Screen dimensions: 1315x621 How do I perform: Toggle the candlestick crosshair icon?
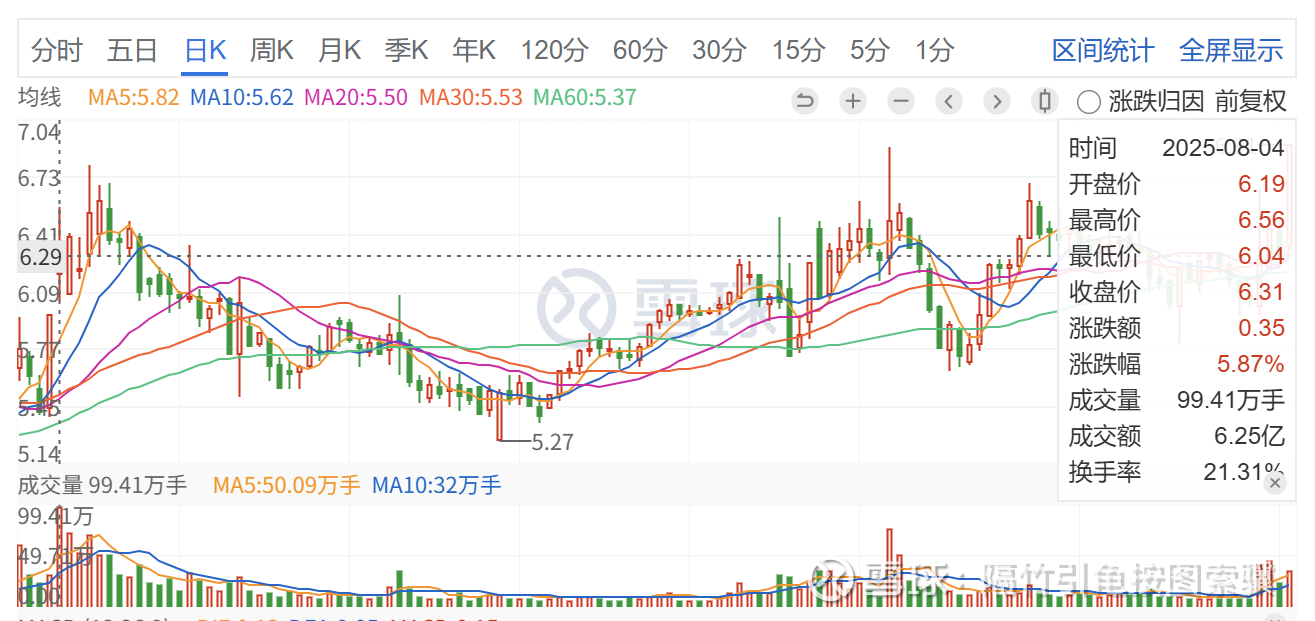(1045, 101)
